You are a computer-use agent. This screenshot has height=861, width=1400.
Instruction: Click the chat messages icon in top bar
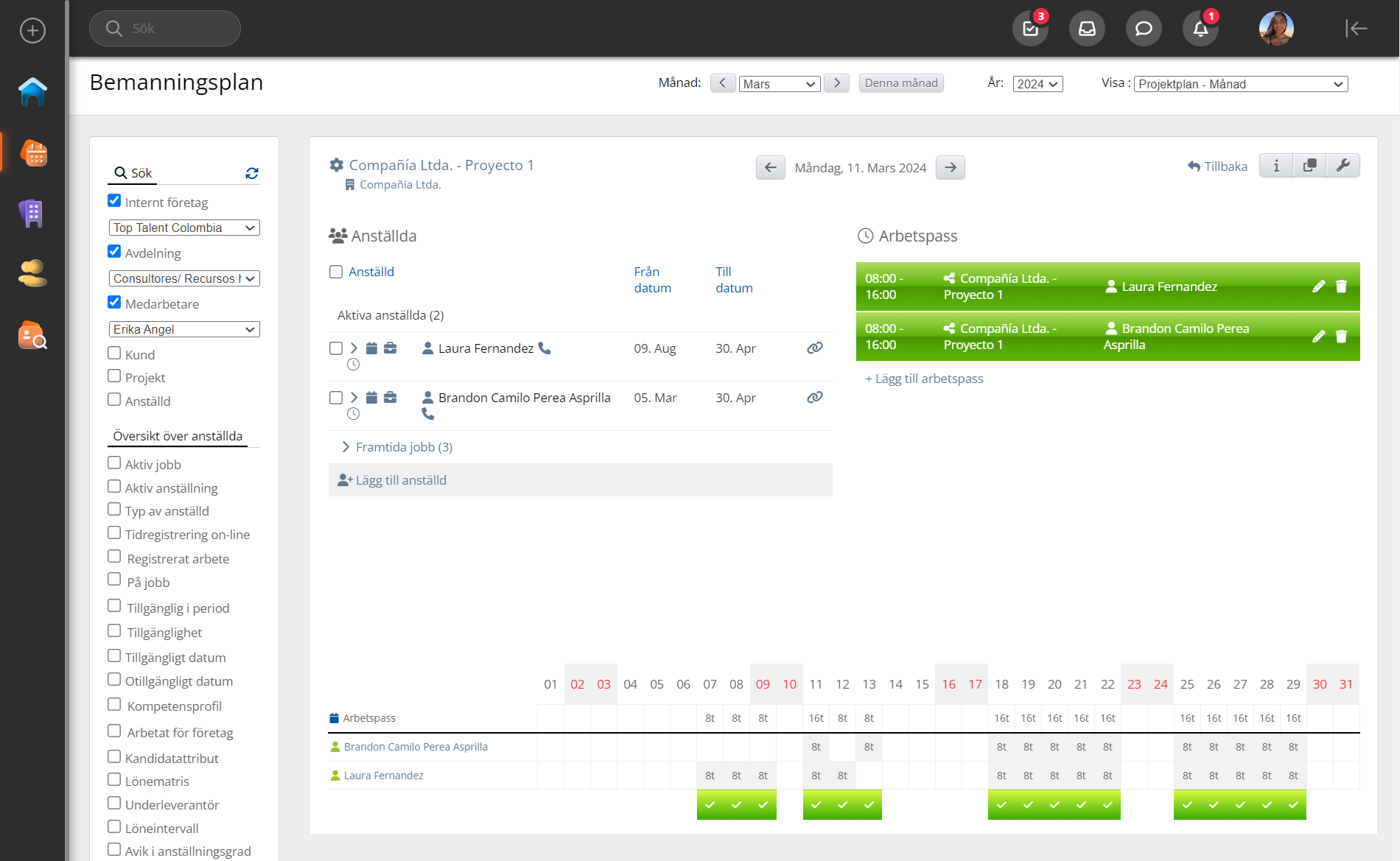(x=1144, y=29)
